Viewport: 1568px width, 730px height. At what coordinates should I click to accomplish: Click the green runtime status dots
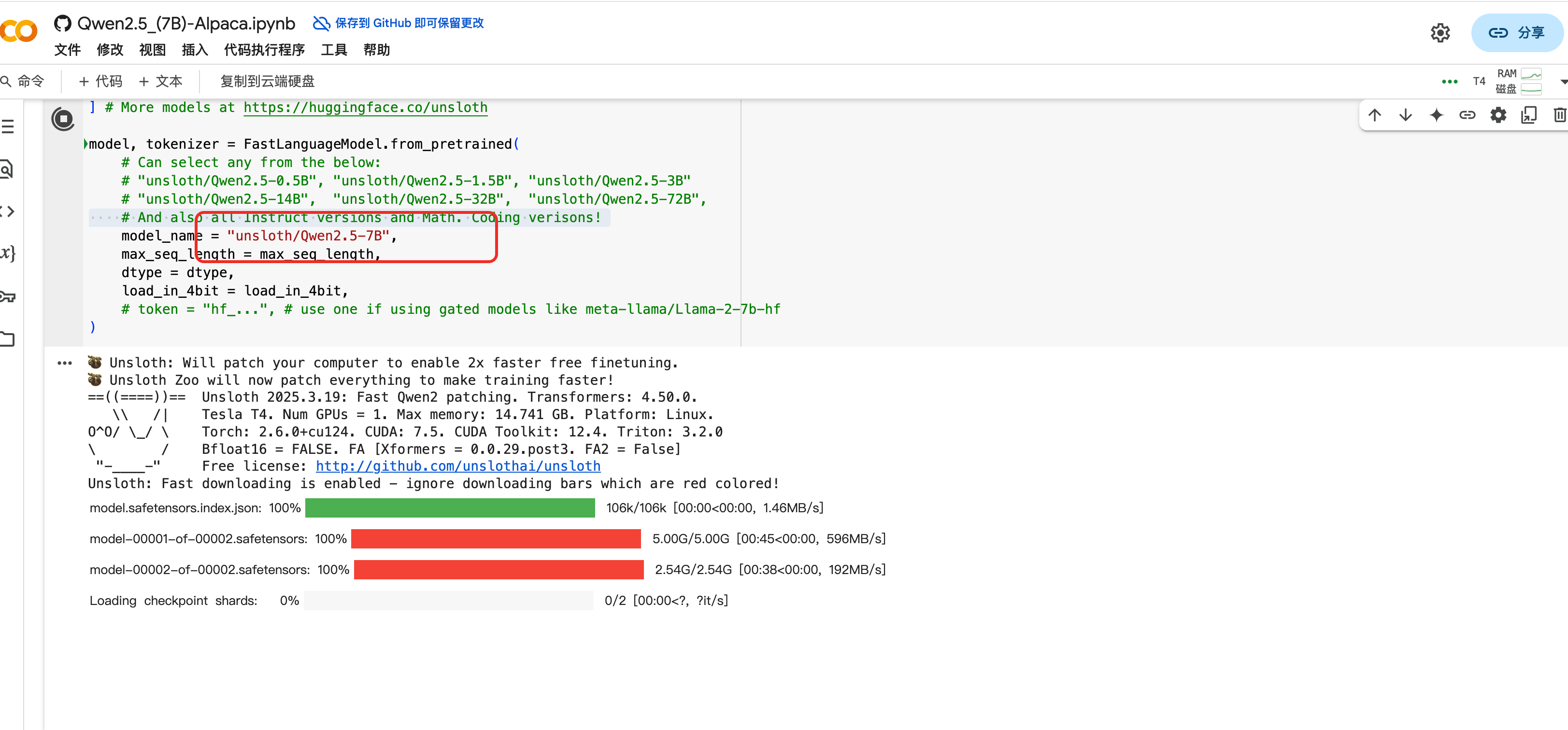pyautogui.click(x=1449, y=82)
